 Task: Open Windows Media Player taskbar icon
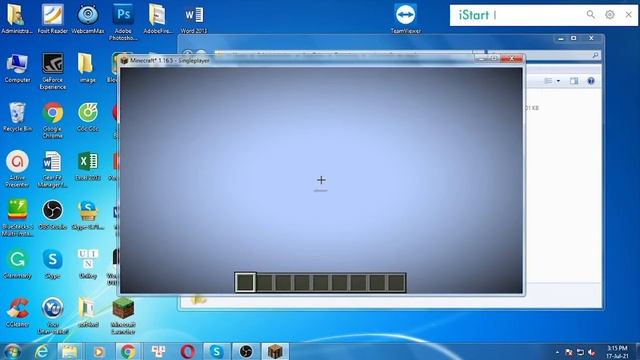[98, 351]
